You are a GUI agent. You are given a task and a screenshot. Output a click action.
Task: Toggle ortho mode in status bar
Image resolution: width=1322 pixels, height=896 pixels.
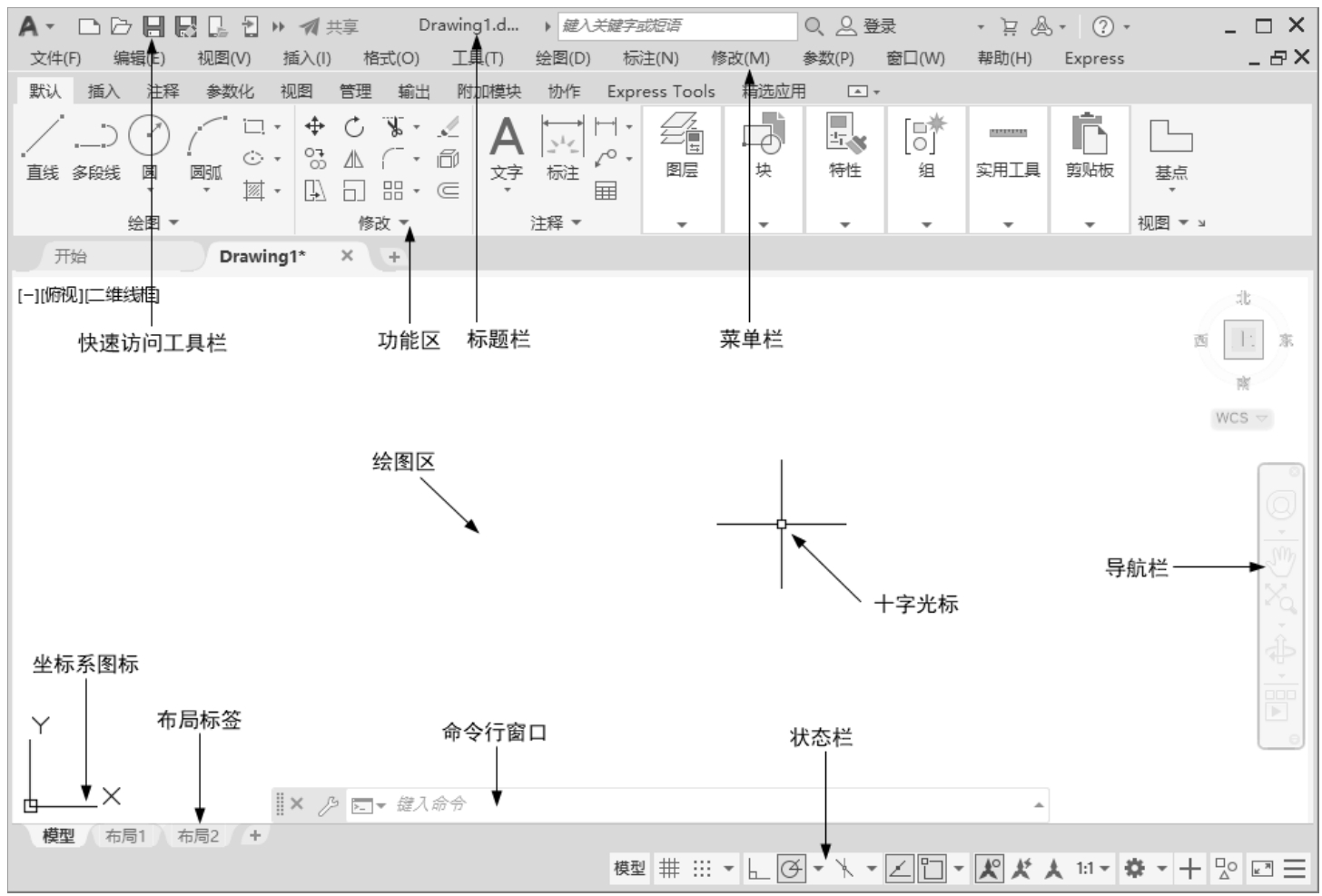757,869
